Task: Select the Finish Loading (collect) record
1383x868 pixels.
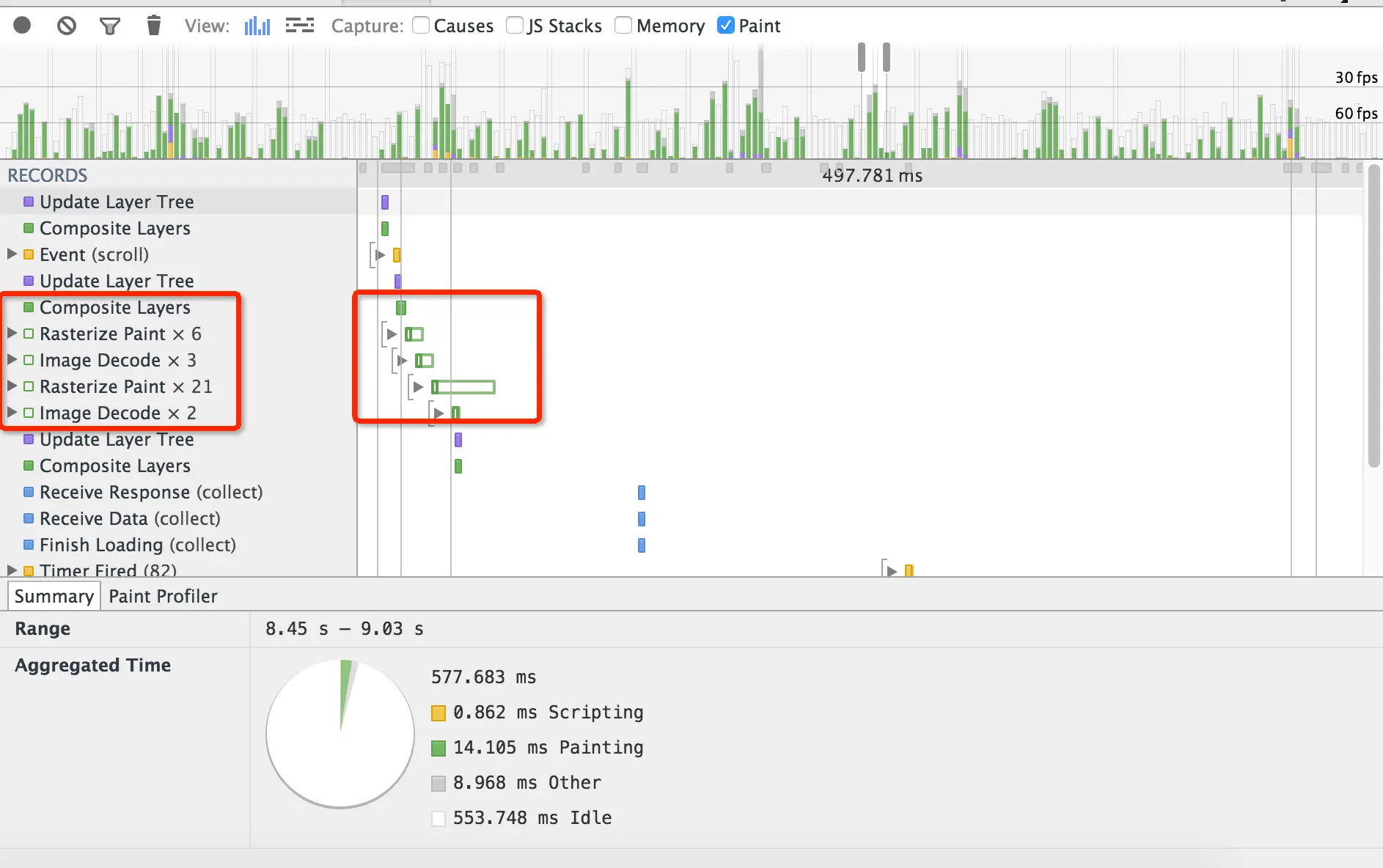Action: click(x=178, y=545)
